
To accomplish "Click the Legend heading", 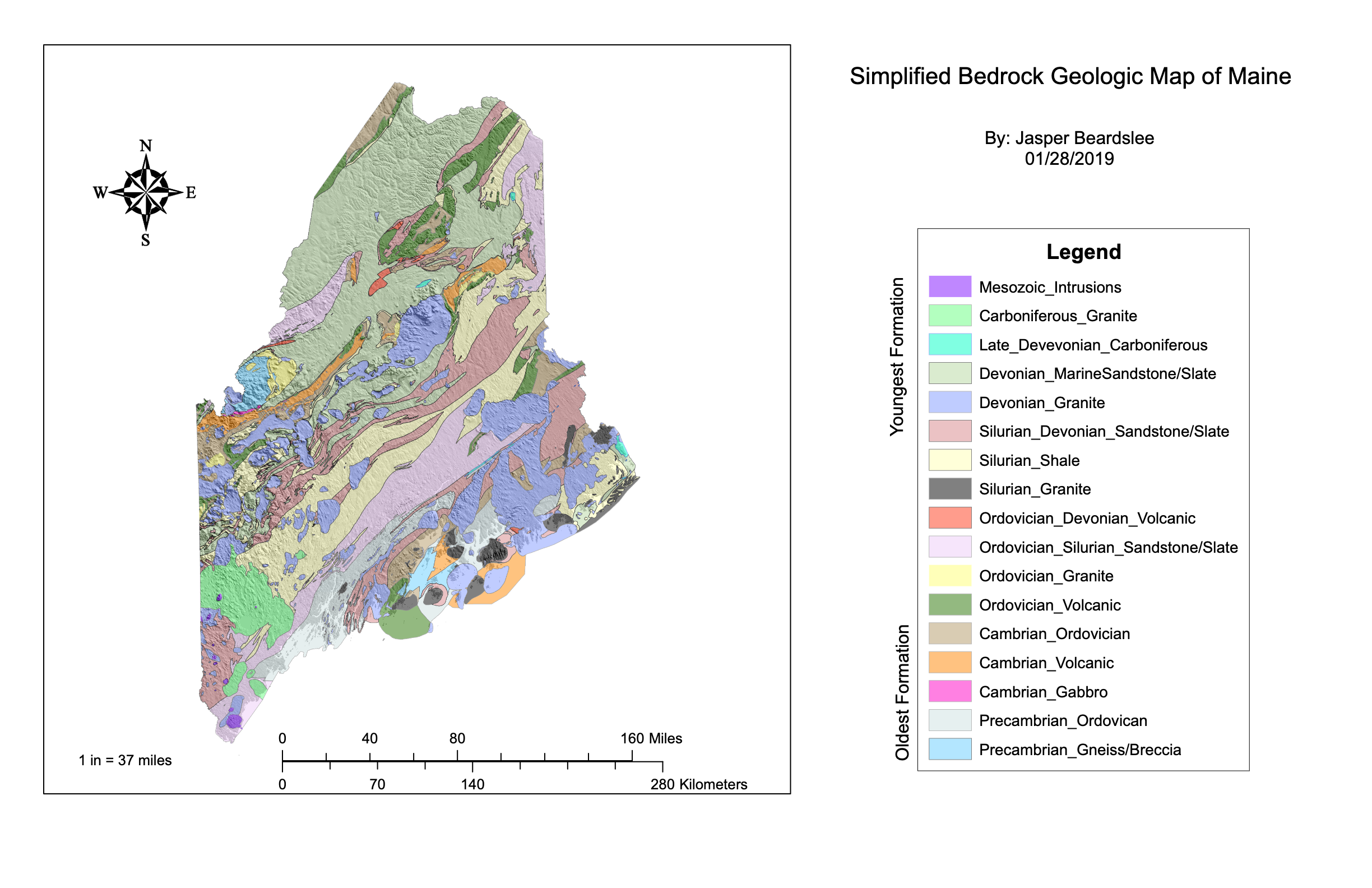I will (x=1083, y=252).
